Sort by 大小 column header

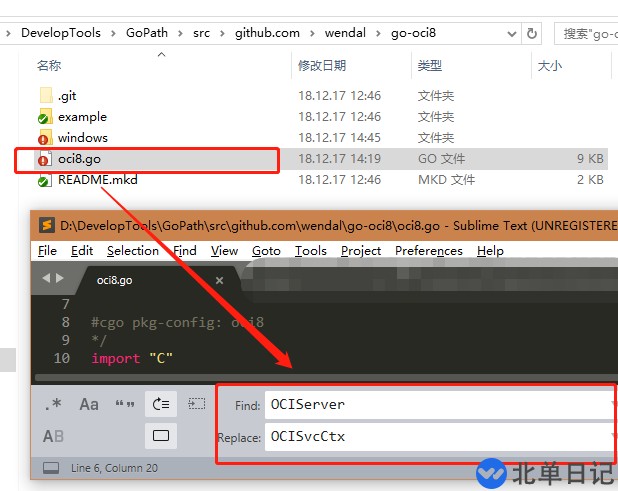[549, 65]
